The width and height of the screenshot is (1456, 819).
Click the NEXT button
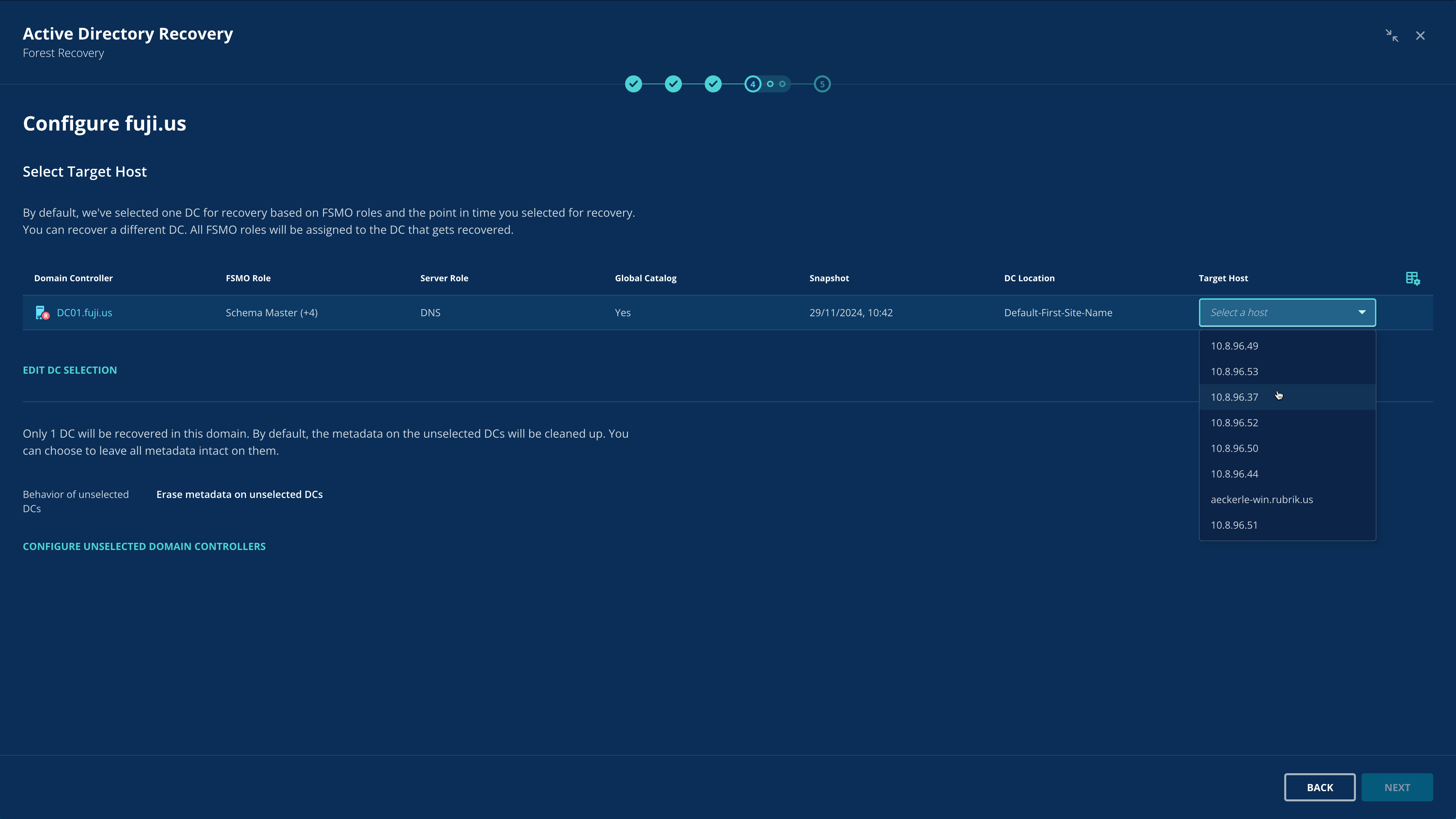[x=1397, y=787]
